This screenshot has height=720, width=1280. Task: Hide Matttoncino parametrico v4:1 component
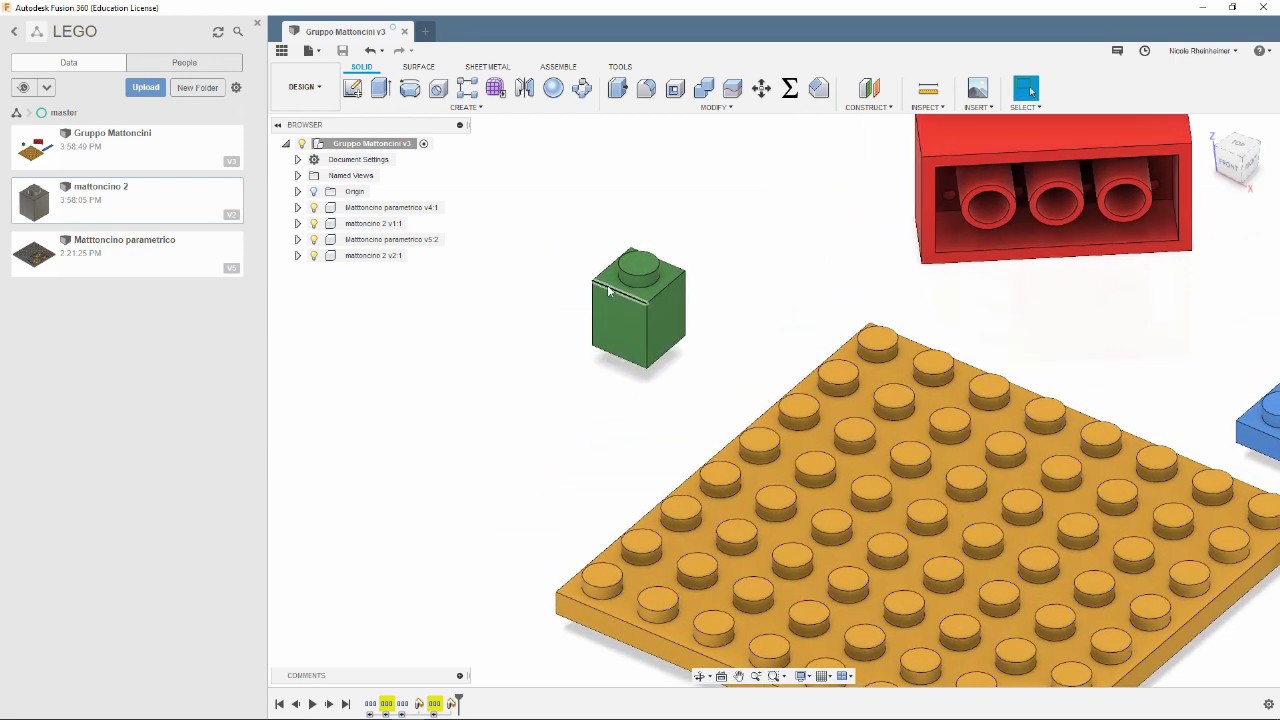[314, 207]
